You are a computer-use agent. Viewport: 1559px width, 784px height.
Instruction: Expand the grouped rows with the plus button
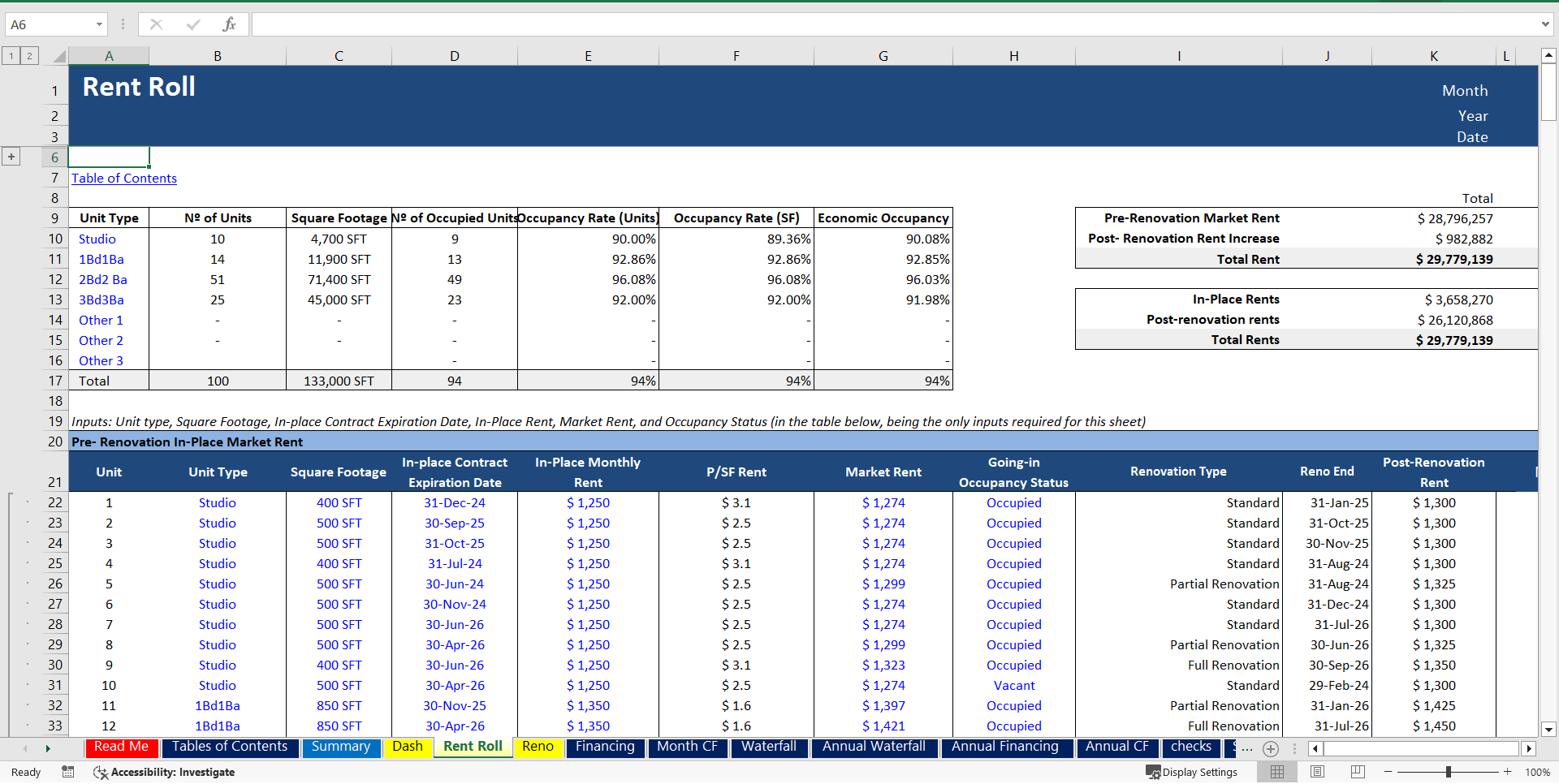tap(11, 156)
